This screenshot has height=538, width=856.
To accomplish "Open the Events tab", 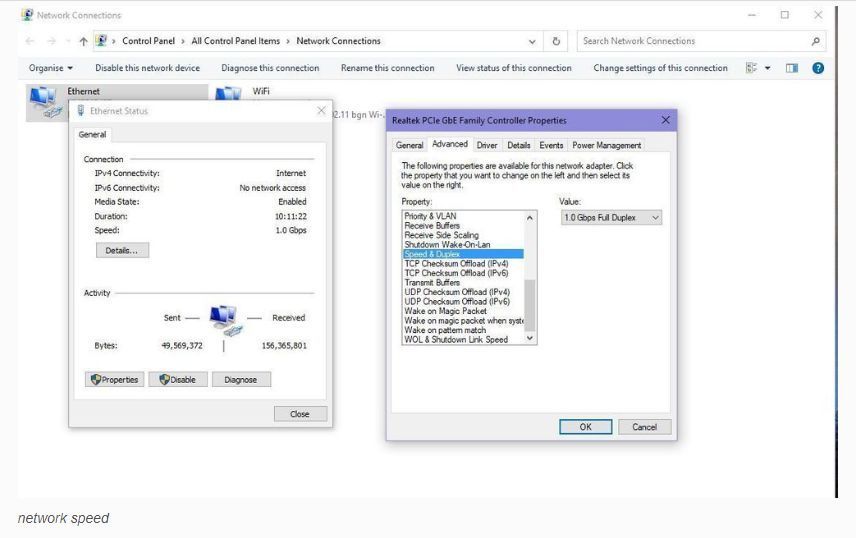I will click(x=551, y=145).
